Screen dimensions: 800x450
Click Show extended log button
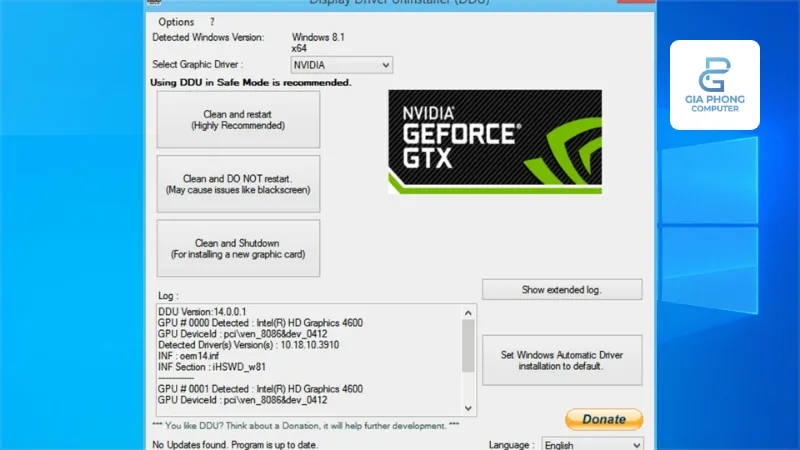click(x=562, y=289)
